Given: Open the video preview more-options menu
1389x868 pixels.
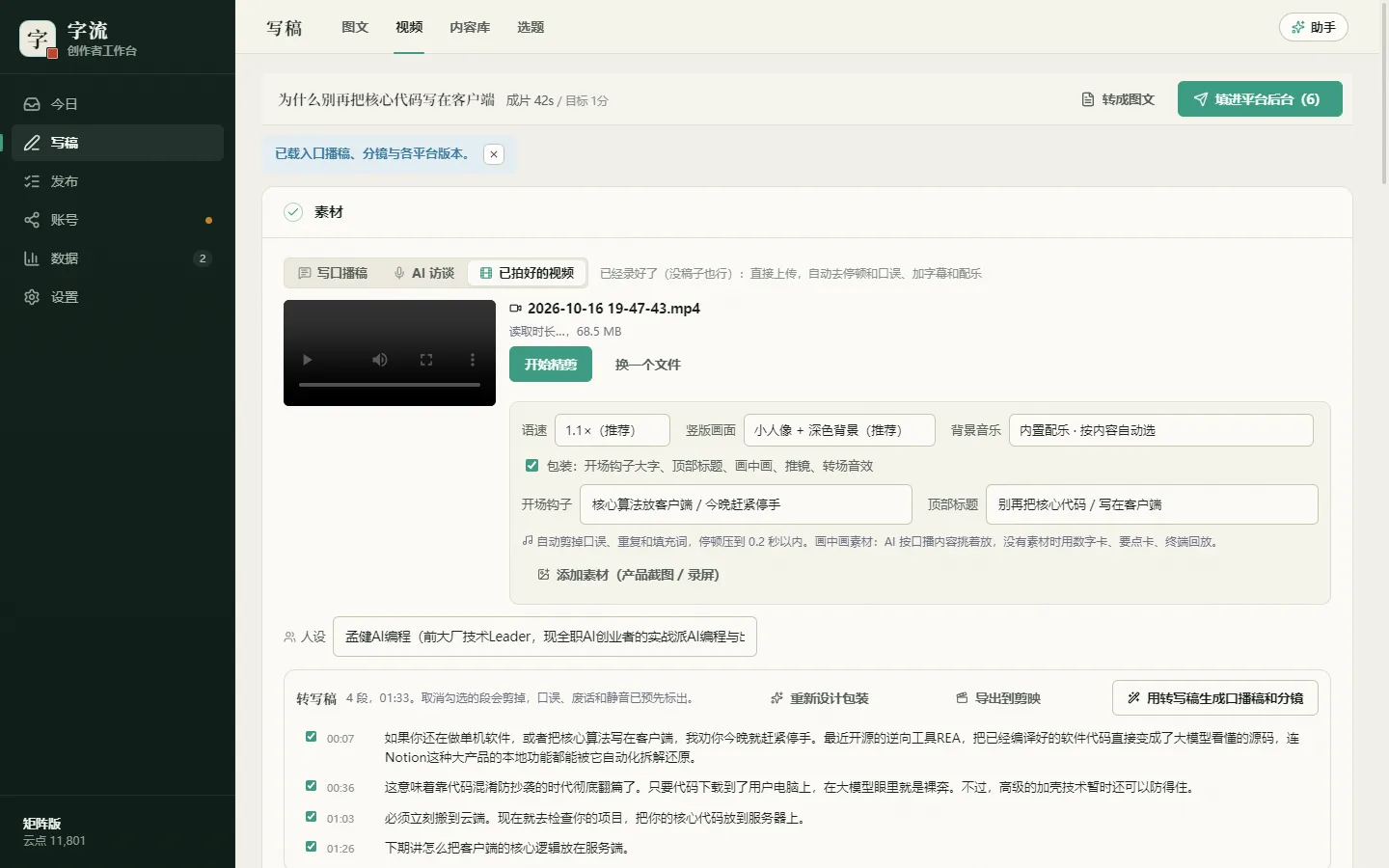Looking at the screenshot, I should click(x=473, y=360).
